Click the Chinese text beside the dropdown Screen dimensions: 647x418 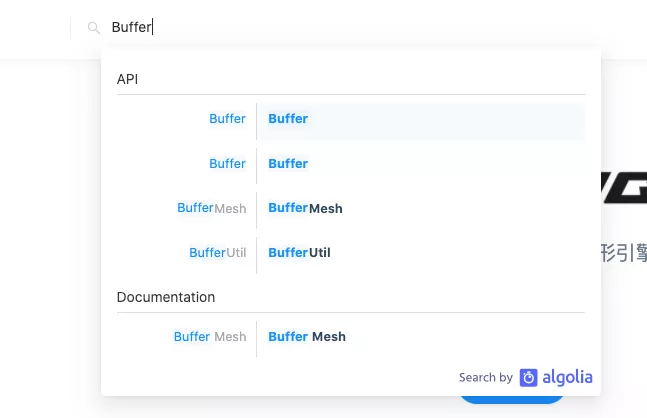pos(624,252)
